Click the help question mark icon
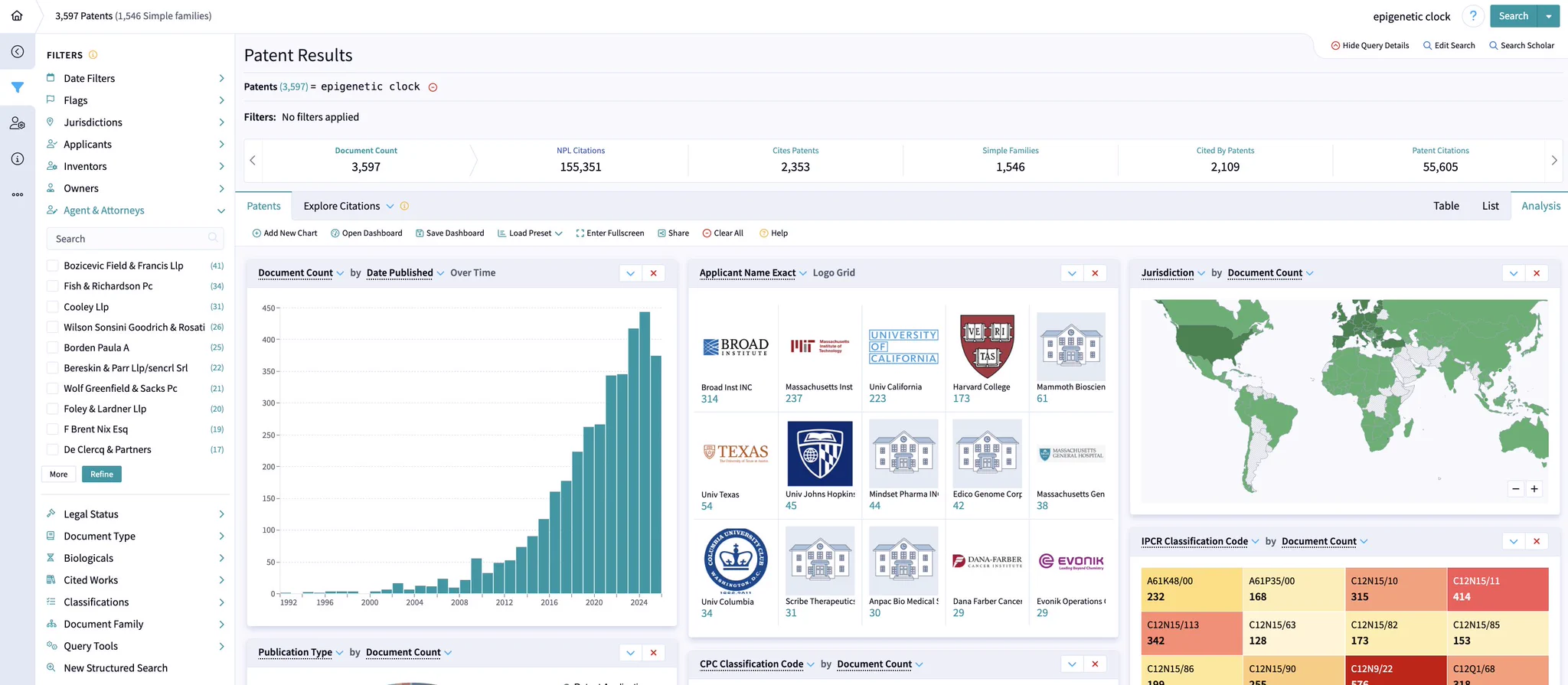The height and width of the screenshot is (685, 1568). coord(1472,16)
